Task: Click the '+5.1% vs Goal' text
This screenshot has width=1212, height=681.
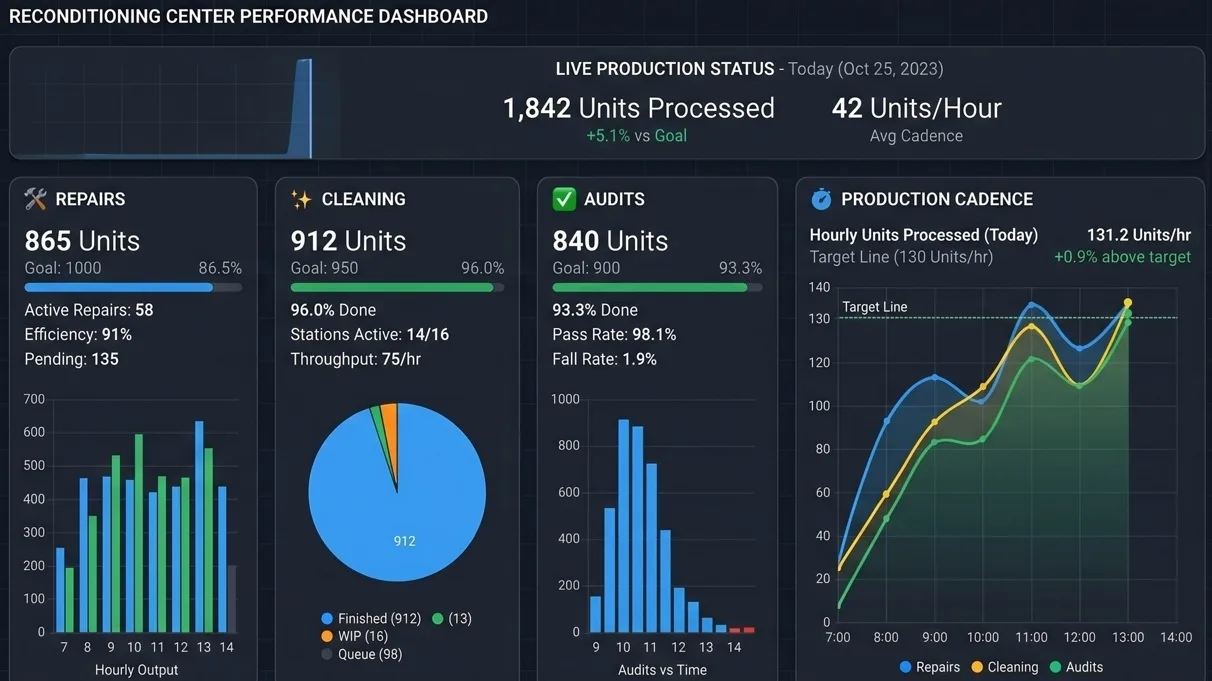Action: tap(636, 135)
